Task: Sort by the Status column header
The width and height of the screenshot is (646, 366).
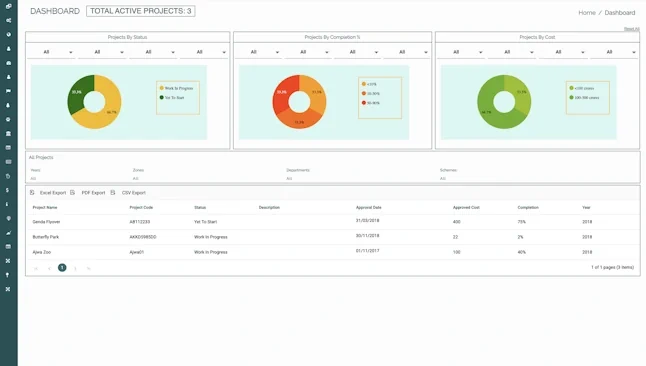Action: tap(200, 207)
